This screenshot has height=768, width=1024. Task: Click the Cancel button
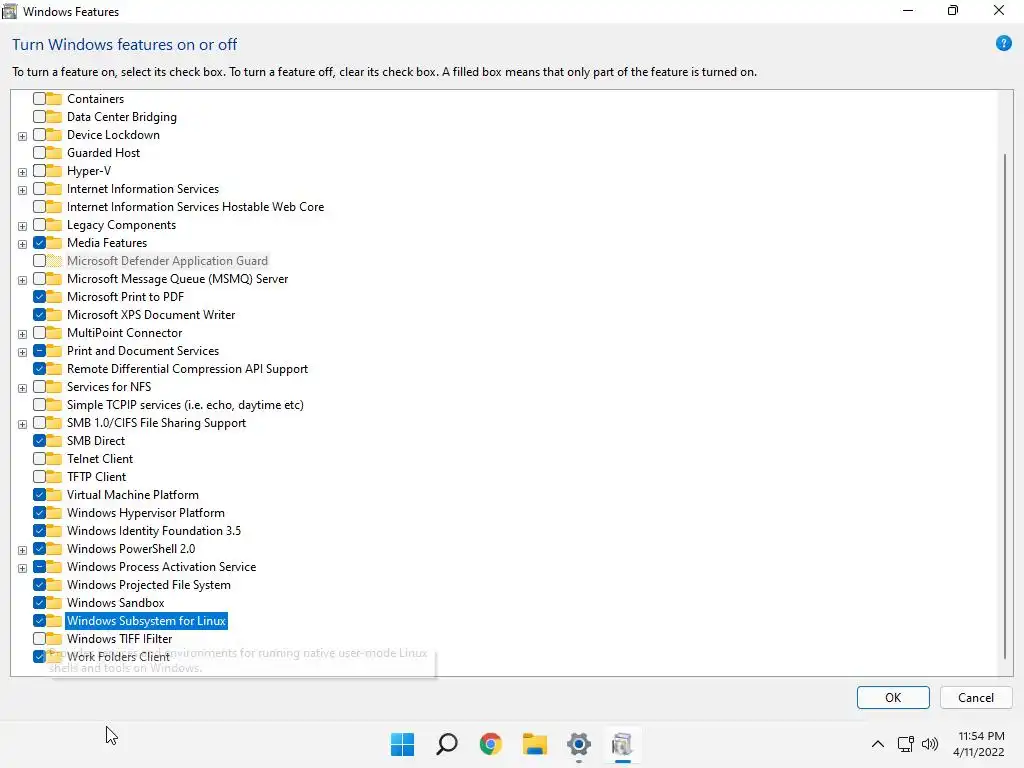[976, 697]
